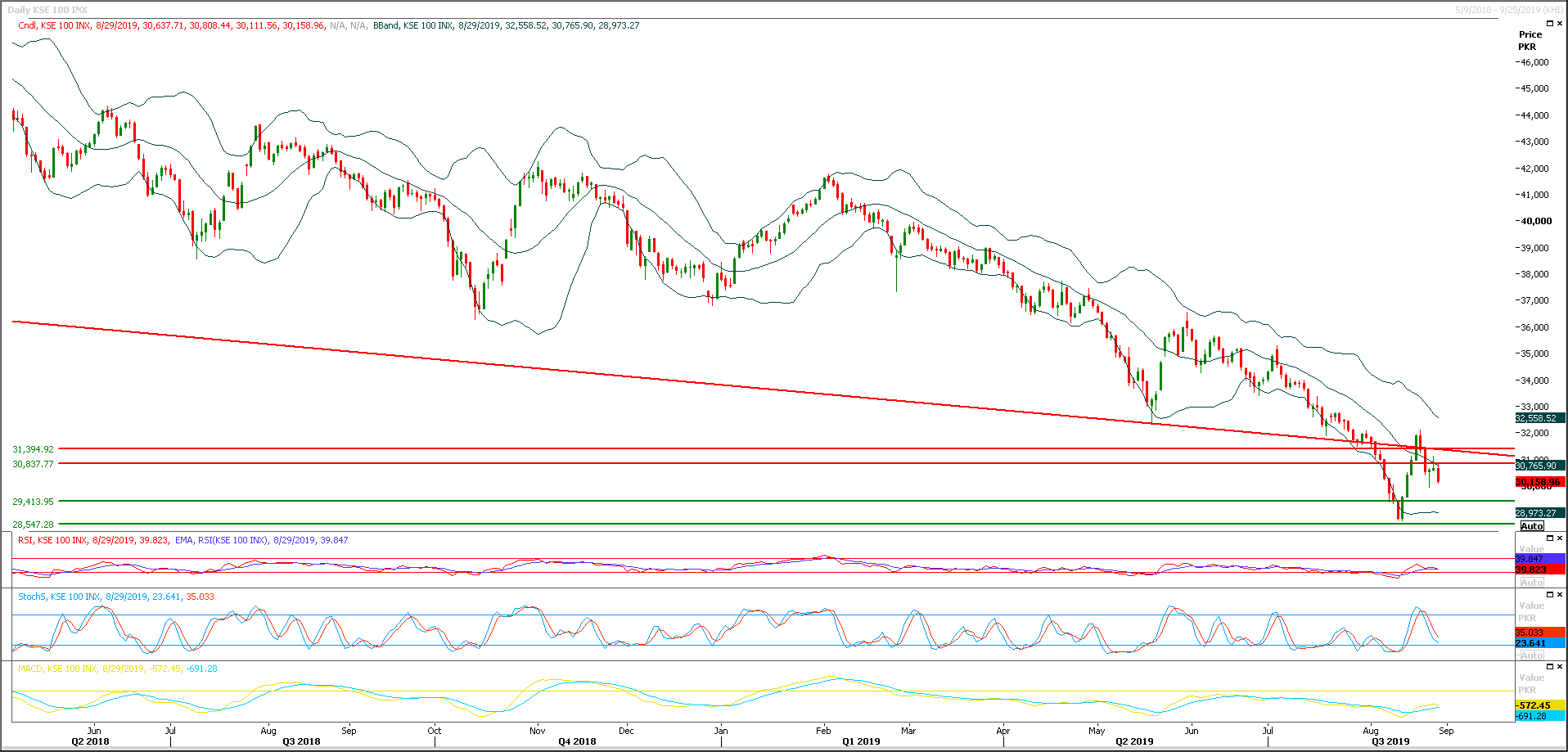The image size is (1568, 752).
Task: Toggle Auto on the RSI value axis
Action: (x=1531, y=582)
